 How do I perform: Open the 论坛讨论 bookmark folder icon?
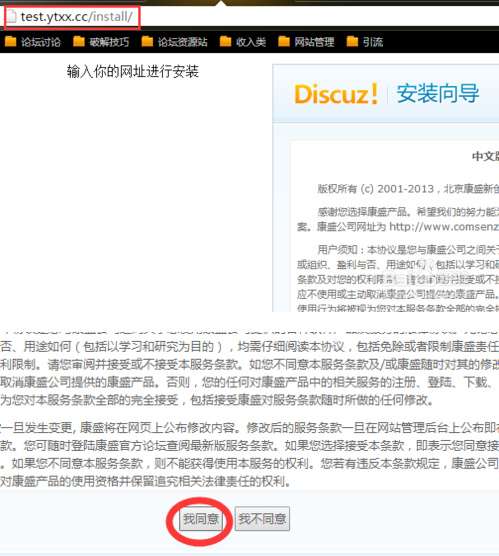pyautogui.click(x=10, y=42)
